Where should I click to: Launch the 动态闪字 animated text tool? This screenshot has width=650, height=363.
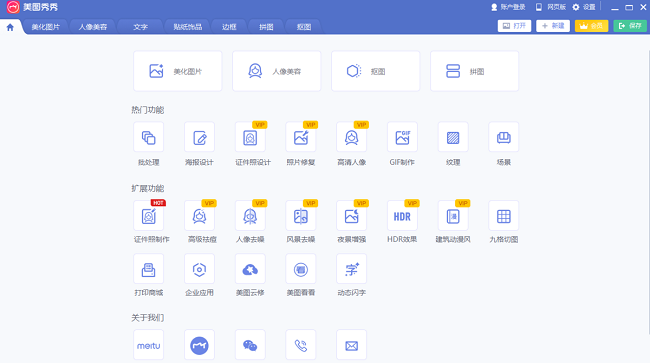[352, 269]
